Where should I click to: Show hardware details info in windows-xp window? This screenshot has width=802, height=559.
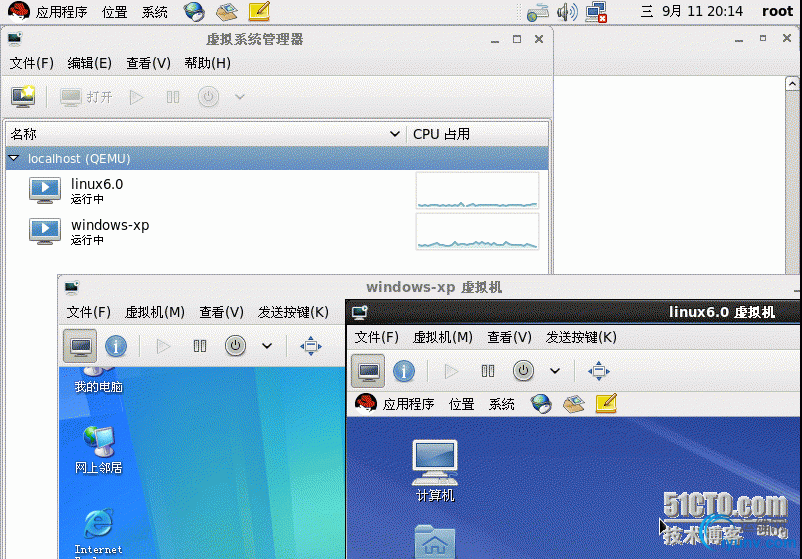click(116, 346)
